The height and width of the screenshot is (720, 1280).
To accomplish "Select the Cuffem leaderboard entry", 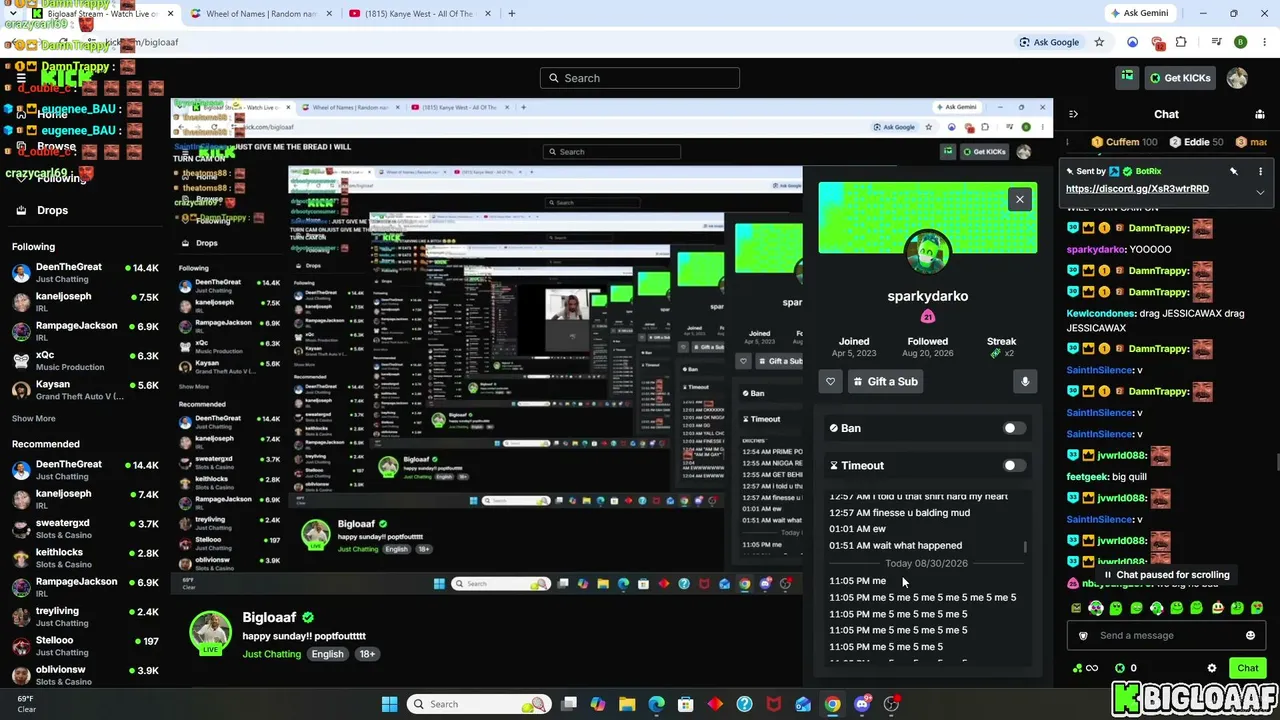I will pyautogui.click(x=1124, y=142).
